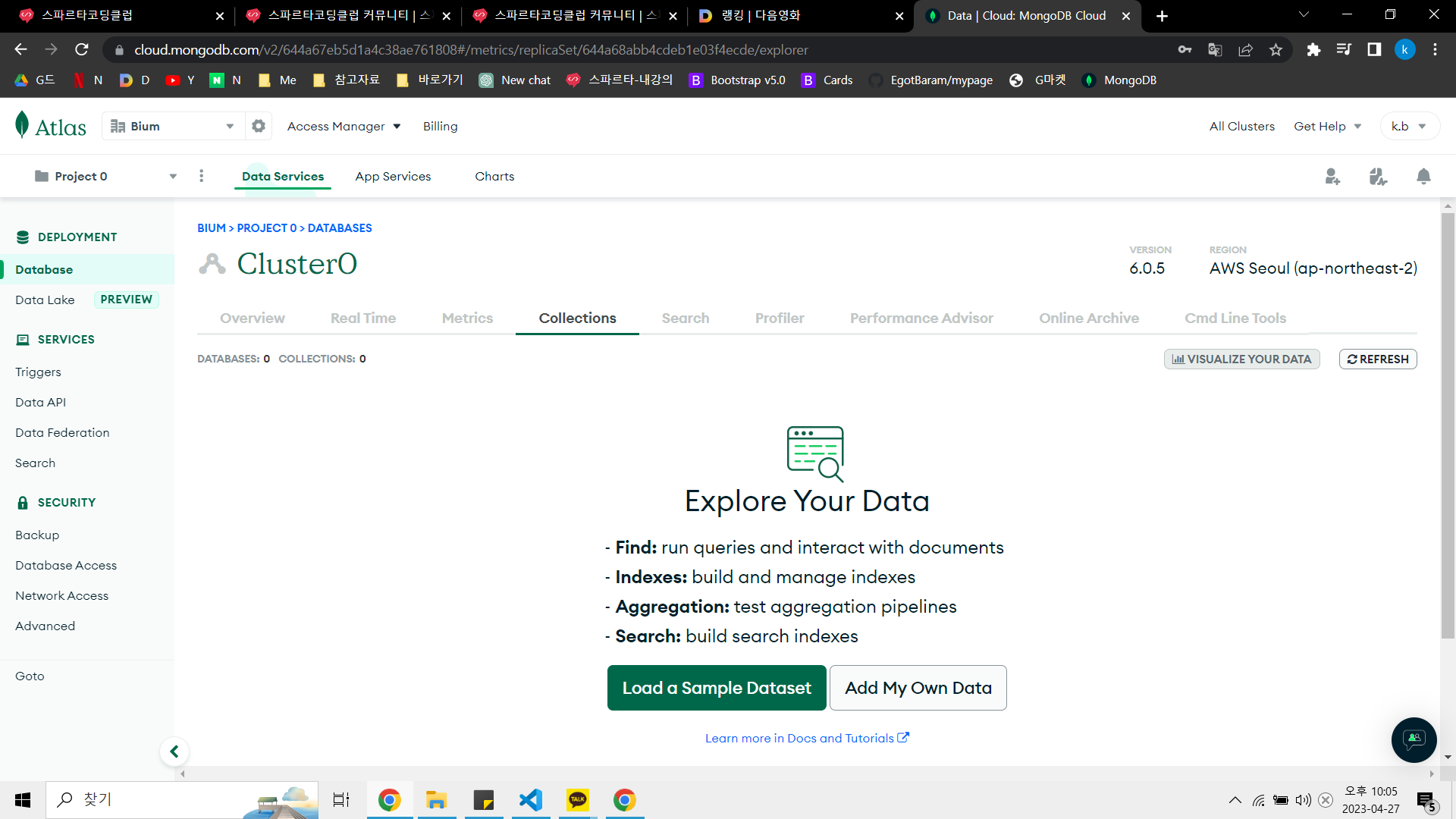Click the Project 0 breadcrumb link

pyautogui.click(x=267, y=227)
